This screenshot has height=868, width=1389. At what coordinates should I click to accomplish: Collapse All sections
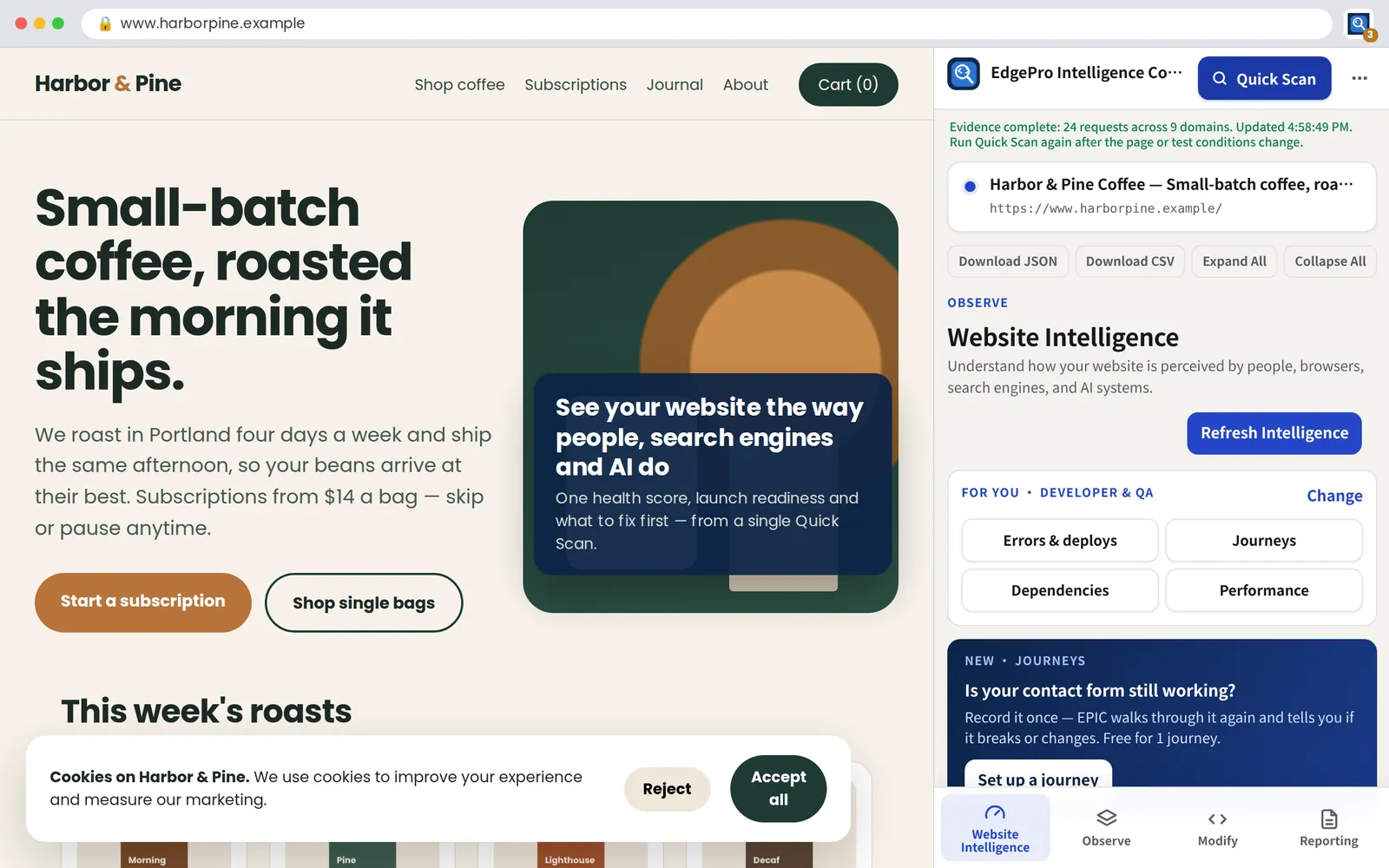click(1330, 261)
